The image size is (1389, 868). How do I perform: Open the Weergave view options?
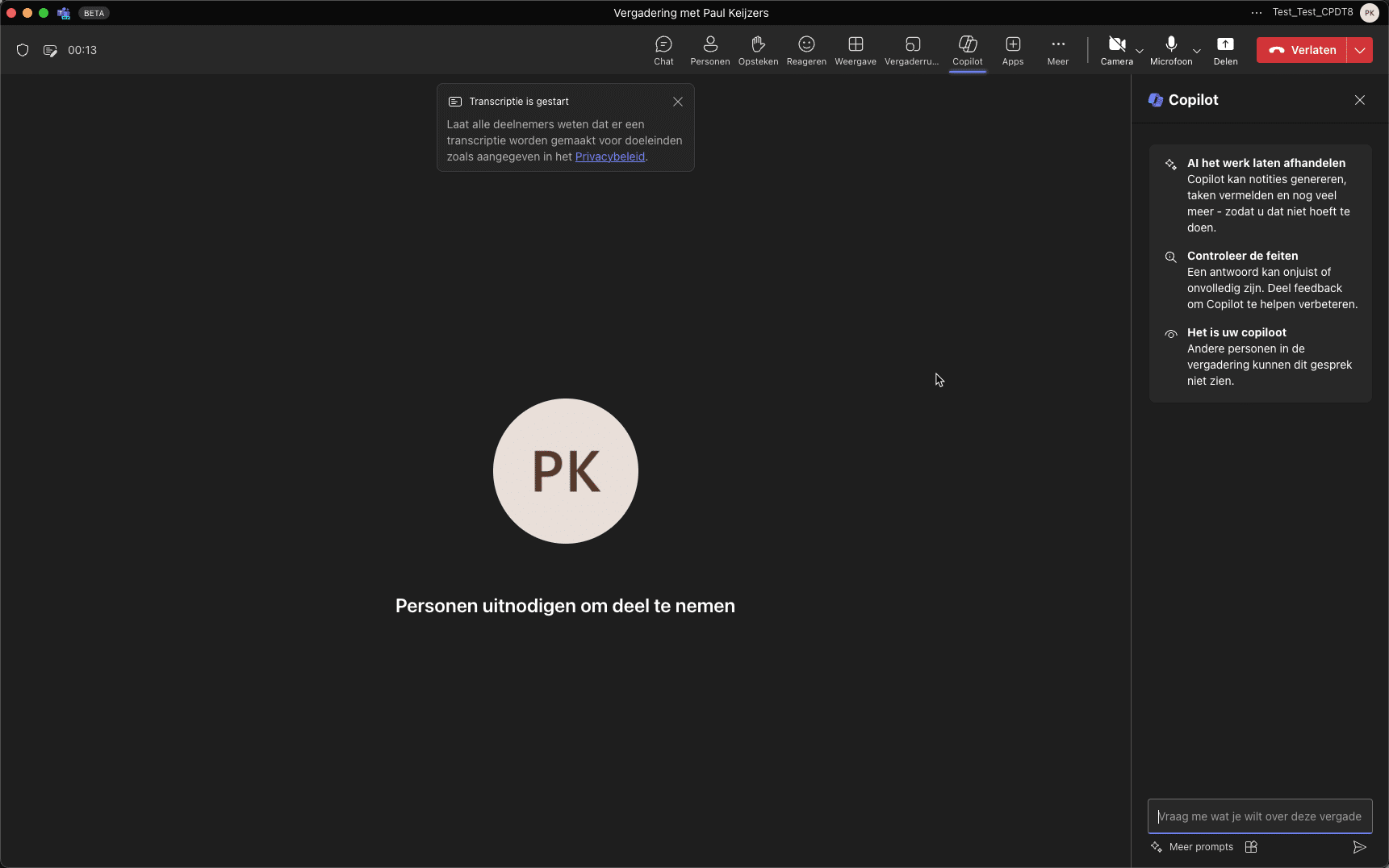coord(855,50)
